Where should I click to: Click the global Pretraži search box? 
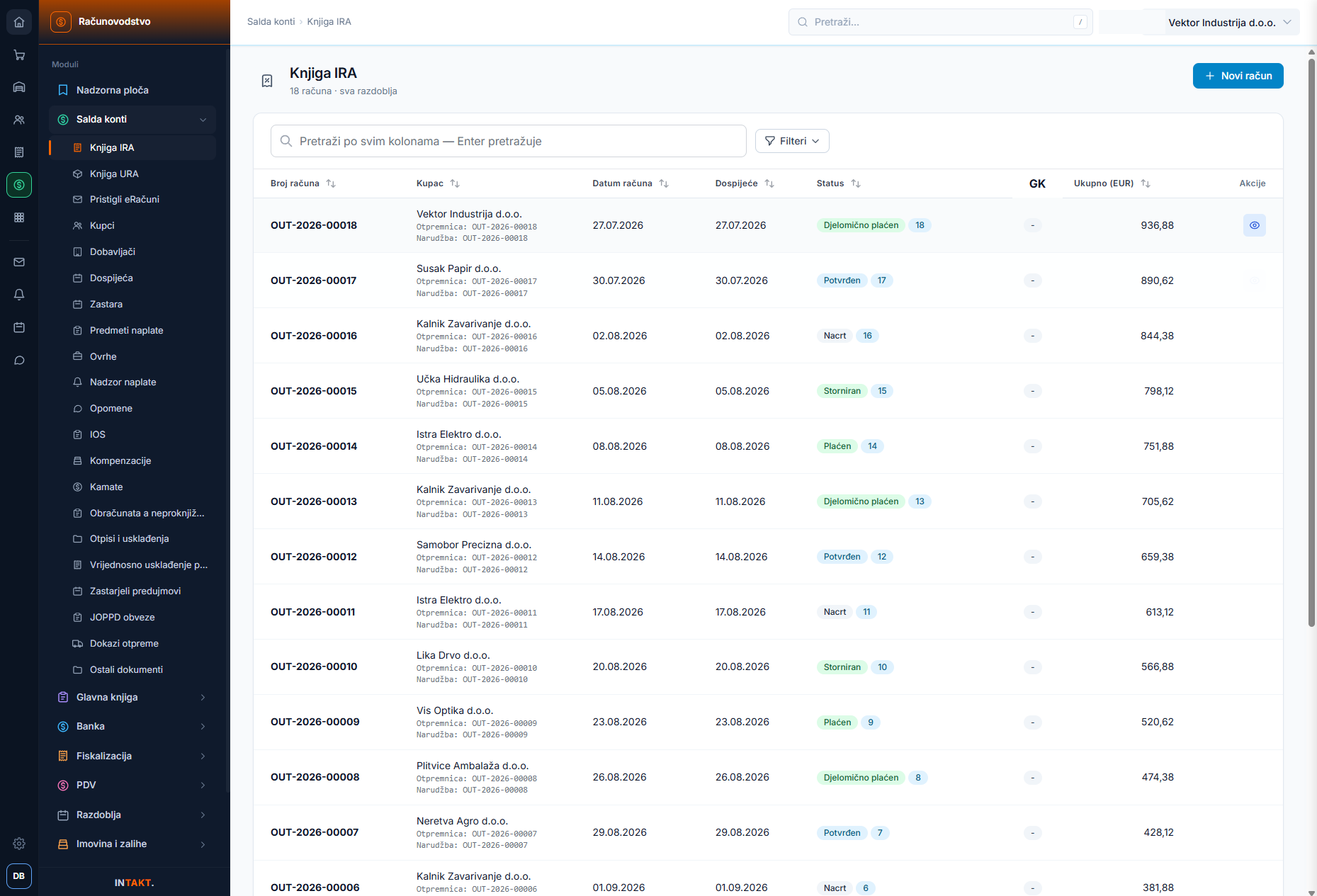(x=940, y=22)
